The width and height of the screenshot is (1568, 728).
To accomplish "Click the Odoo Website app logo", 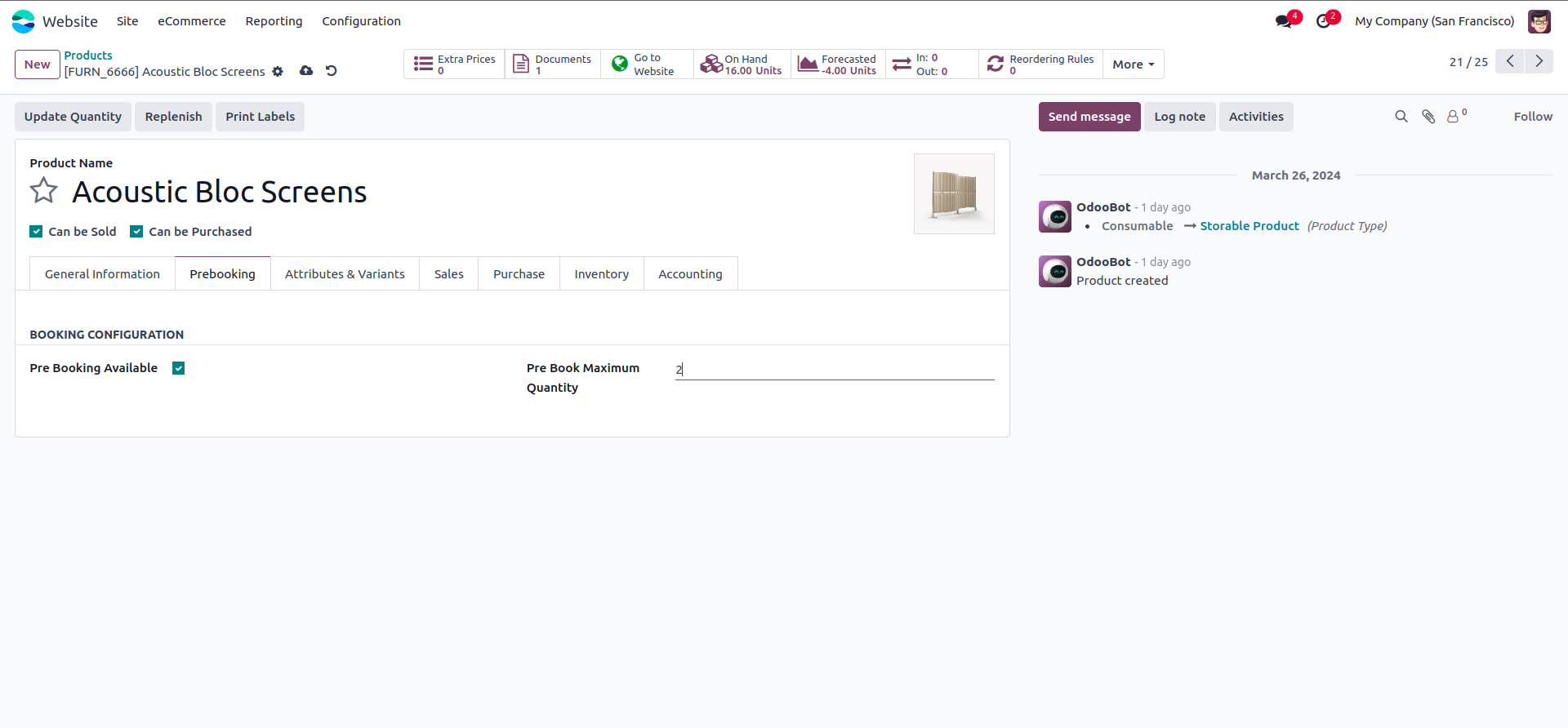I will pyautogui.click(x=24, y=21).
